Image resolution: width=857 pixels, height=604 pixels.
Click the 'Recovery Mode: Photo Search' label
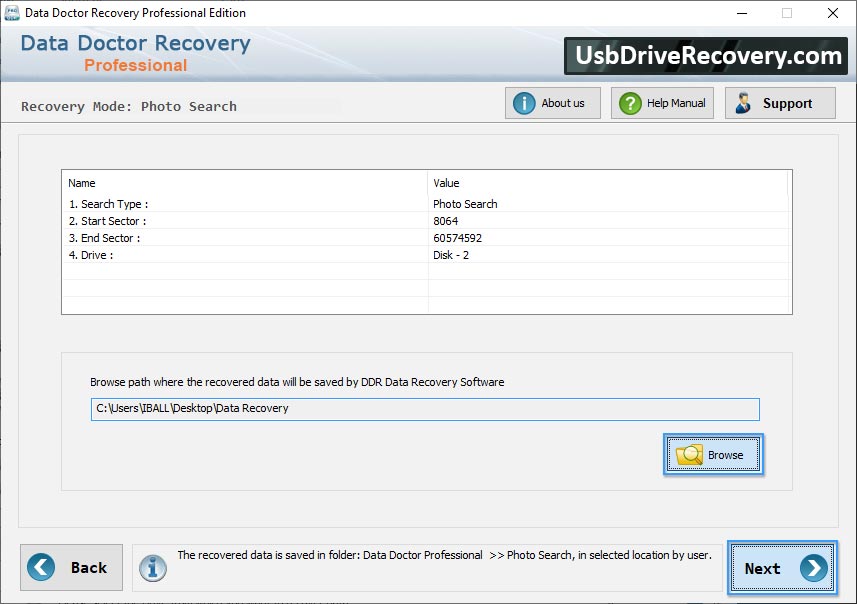point(129,107)
